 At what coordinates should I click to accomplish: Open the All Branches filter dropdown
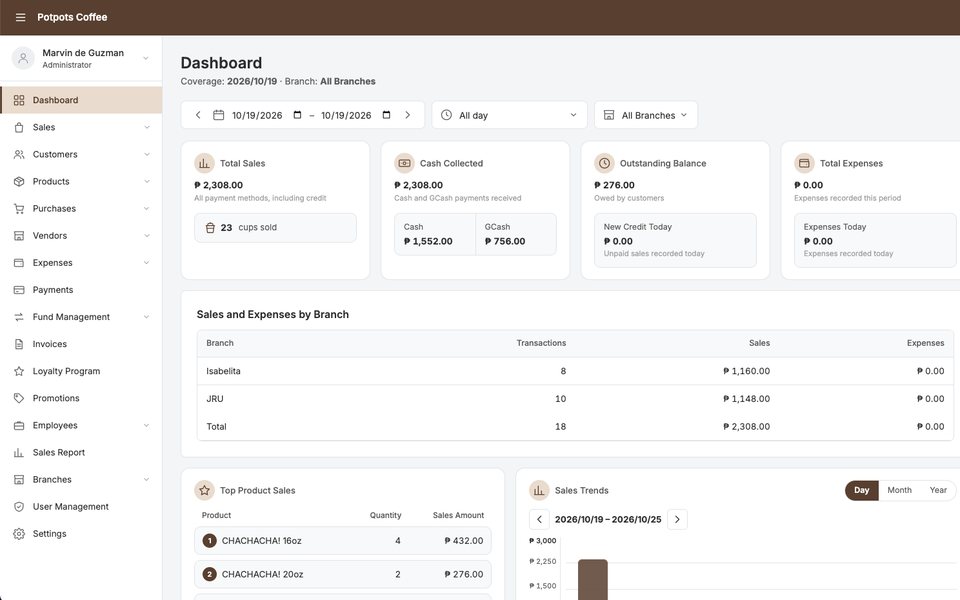646,115
